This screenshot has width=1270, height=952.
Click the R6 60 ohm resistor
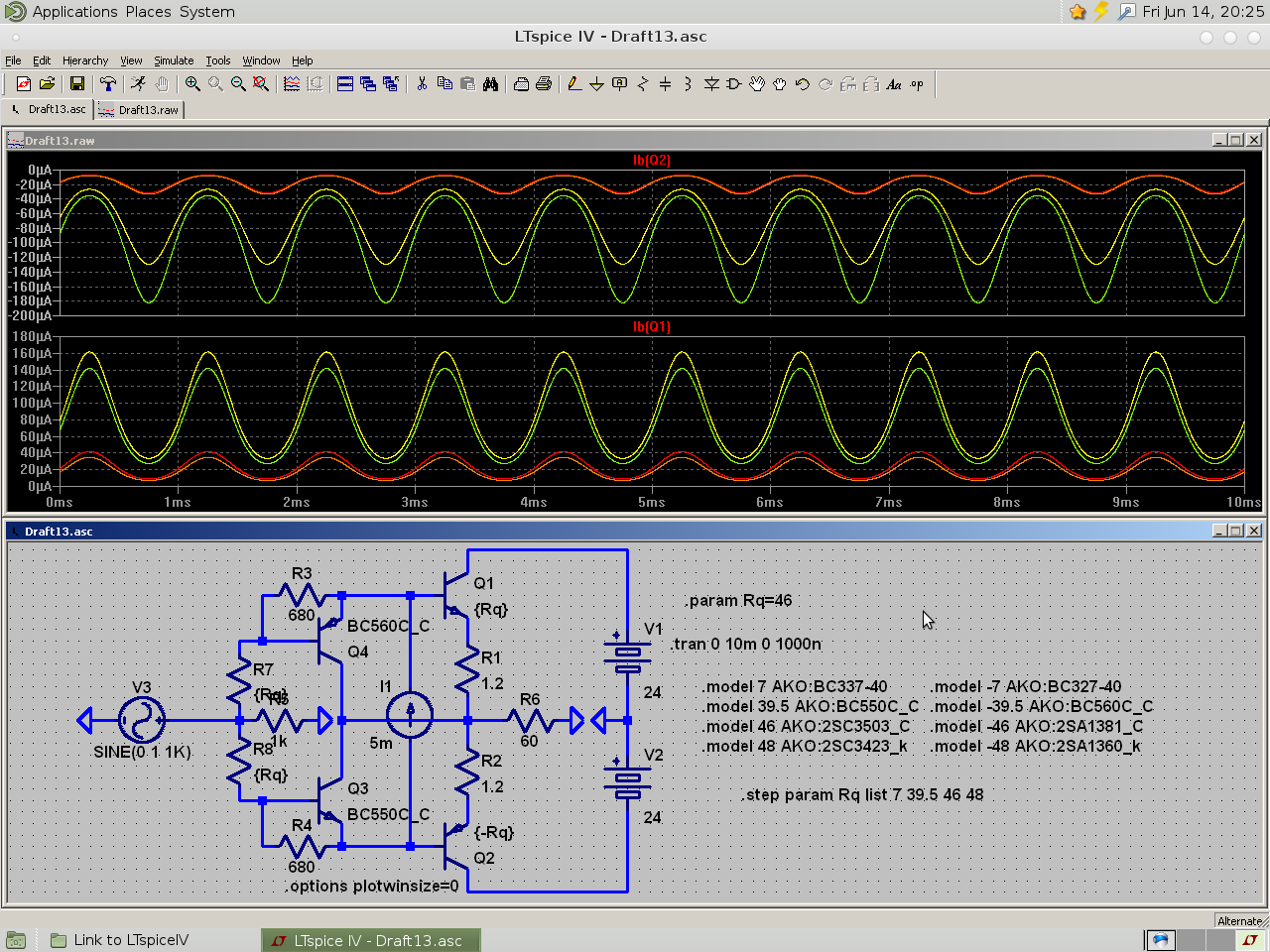tap(530, 720)
